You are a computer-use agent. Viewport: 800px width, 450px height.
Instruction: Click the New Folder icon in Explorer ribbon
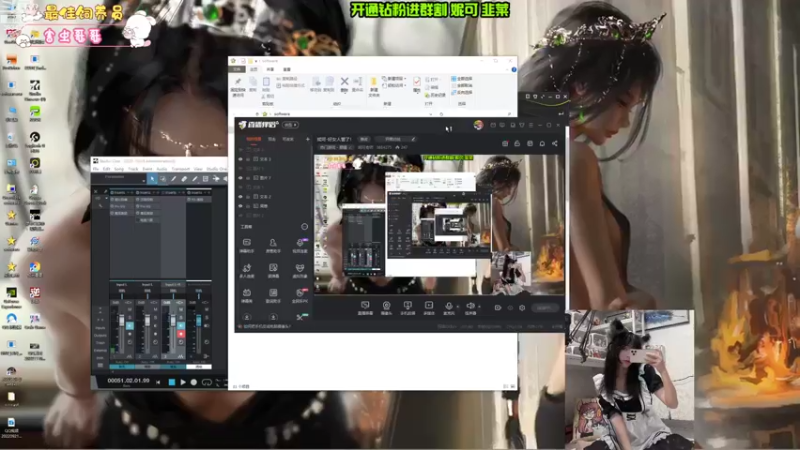[x=373, y=82]
